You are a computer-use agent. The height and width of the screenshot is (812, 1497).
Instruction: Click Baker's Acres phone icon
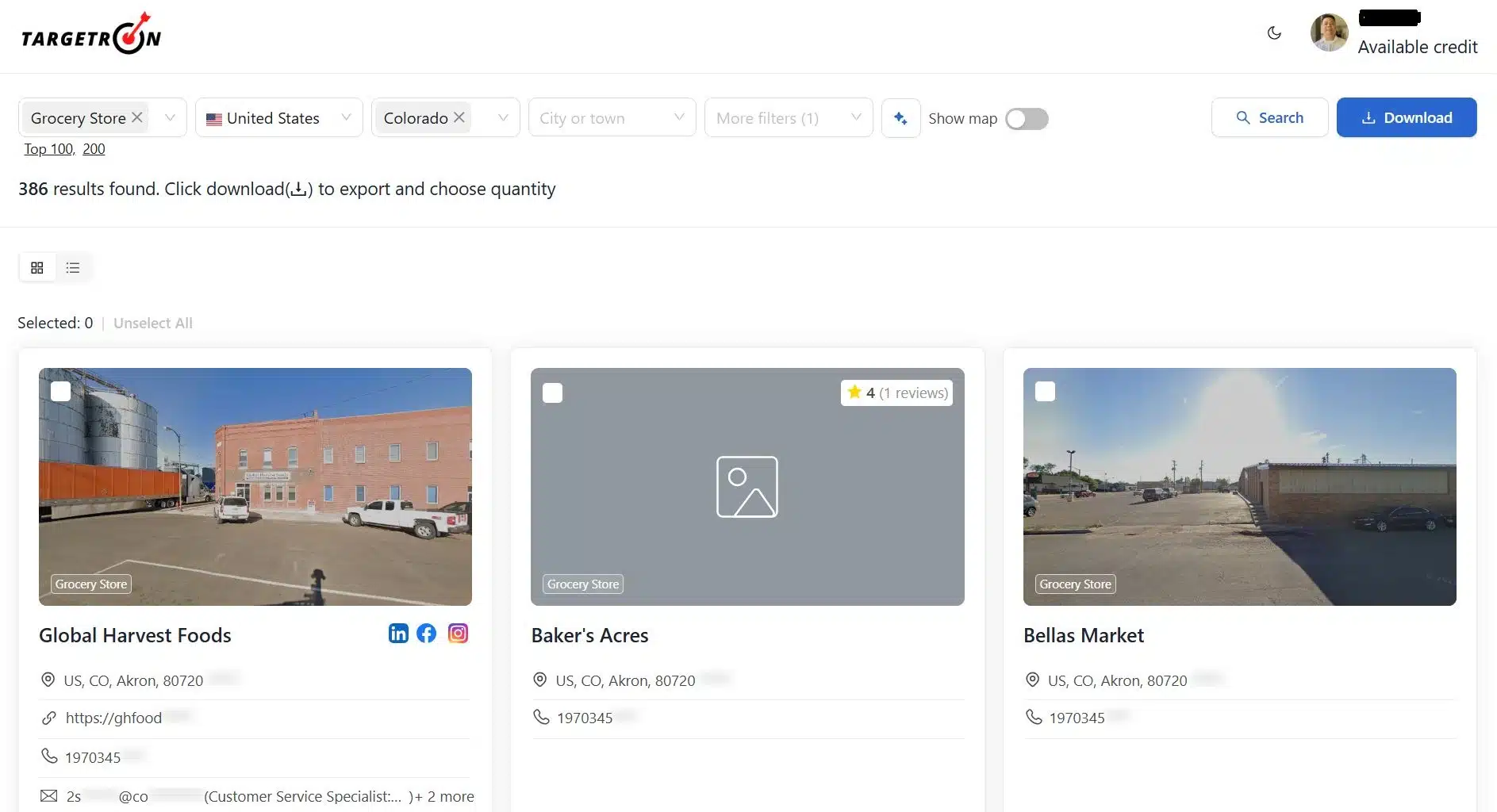click(541, 717)
